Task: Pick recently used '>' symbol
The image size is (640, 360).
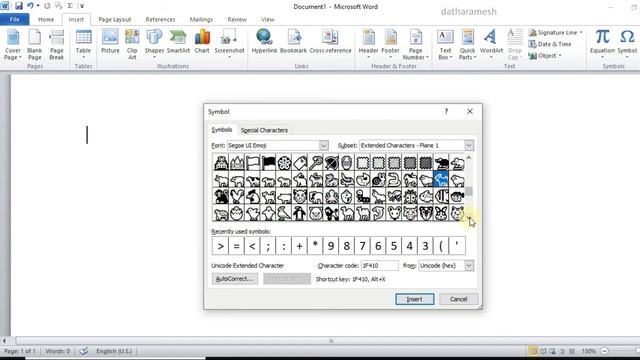Action: pos(220,246)
